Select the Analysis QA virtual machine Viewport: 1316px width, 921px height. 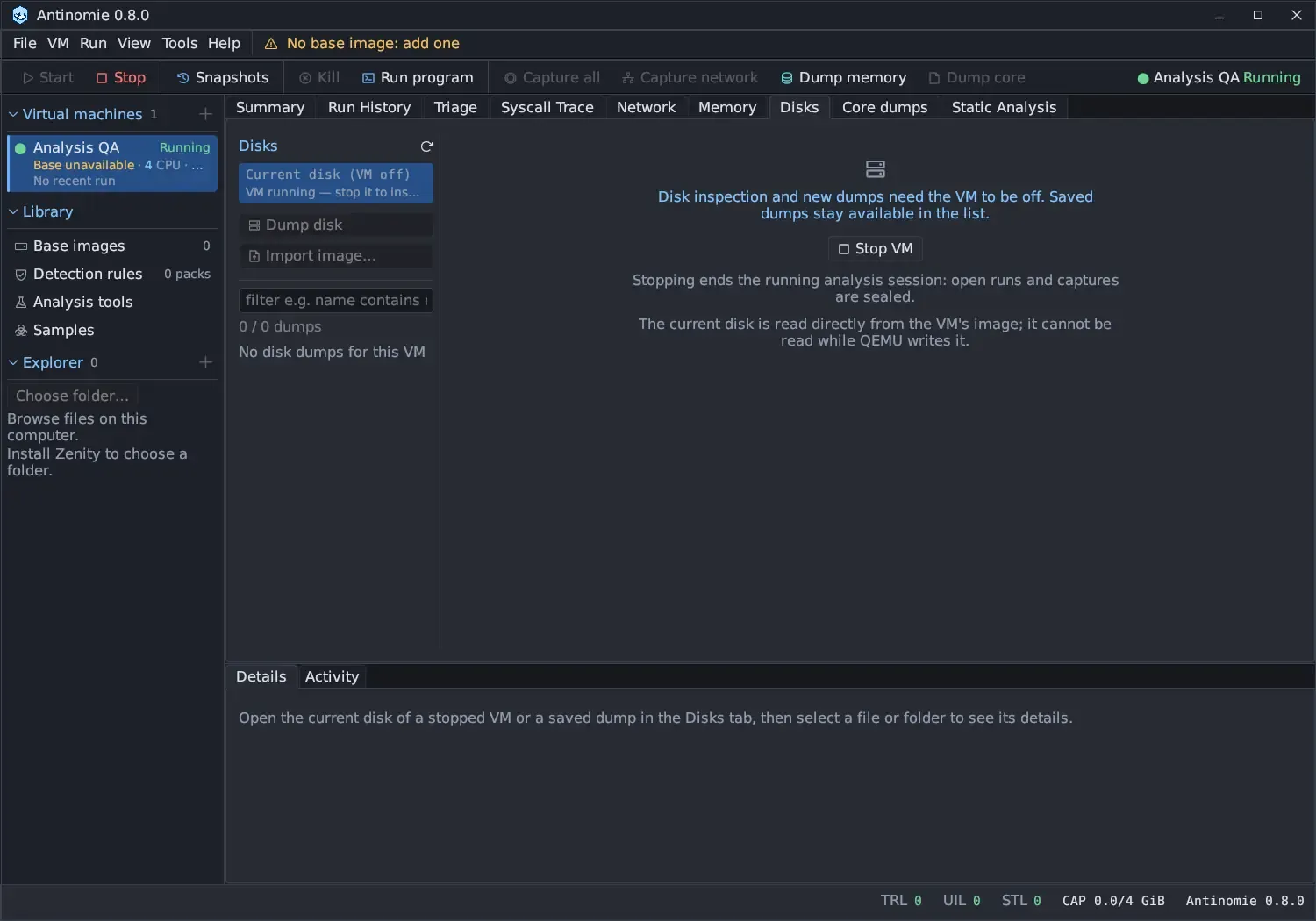pyautogui.click(x=112, y=163)
